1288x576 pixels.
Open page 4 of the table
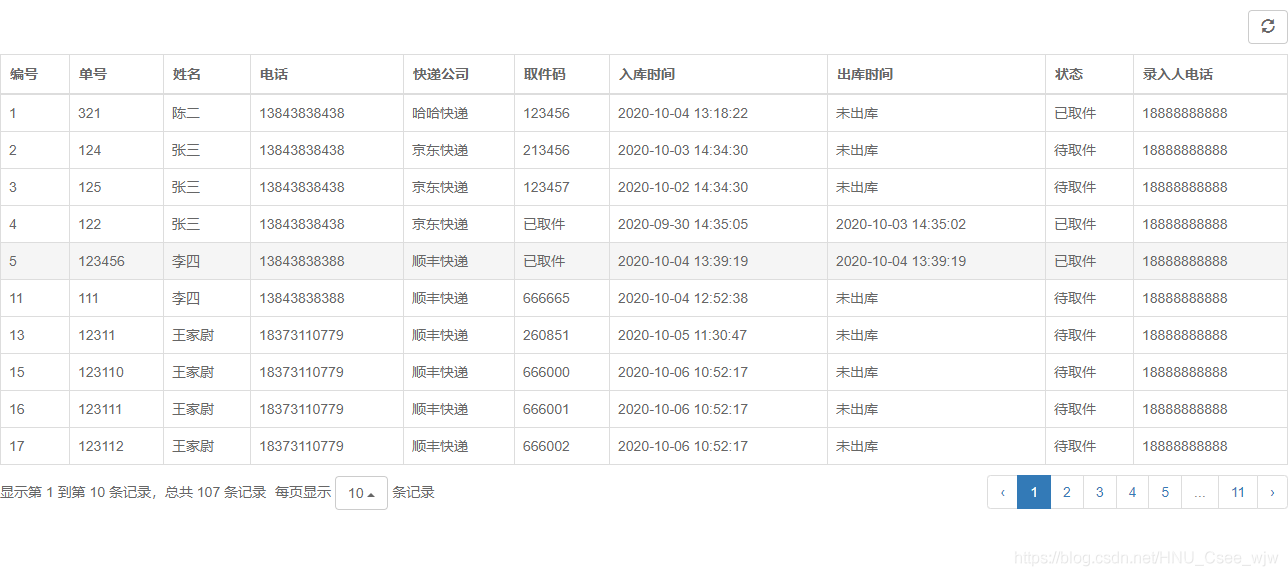click(x=1132, y=492)
